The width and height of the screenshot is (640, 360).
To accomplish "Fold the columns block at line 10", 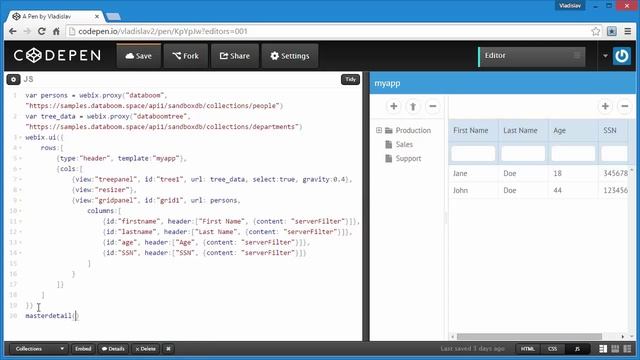I will [x=20, y=211].
